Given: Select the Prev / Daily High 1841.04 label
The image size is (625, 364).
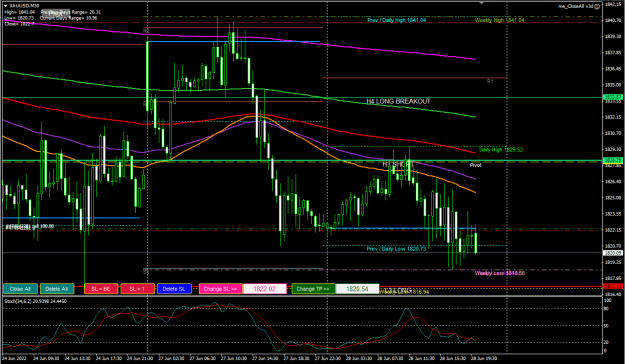Looking at the screenshot, I should point(397,20).
